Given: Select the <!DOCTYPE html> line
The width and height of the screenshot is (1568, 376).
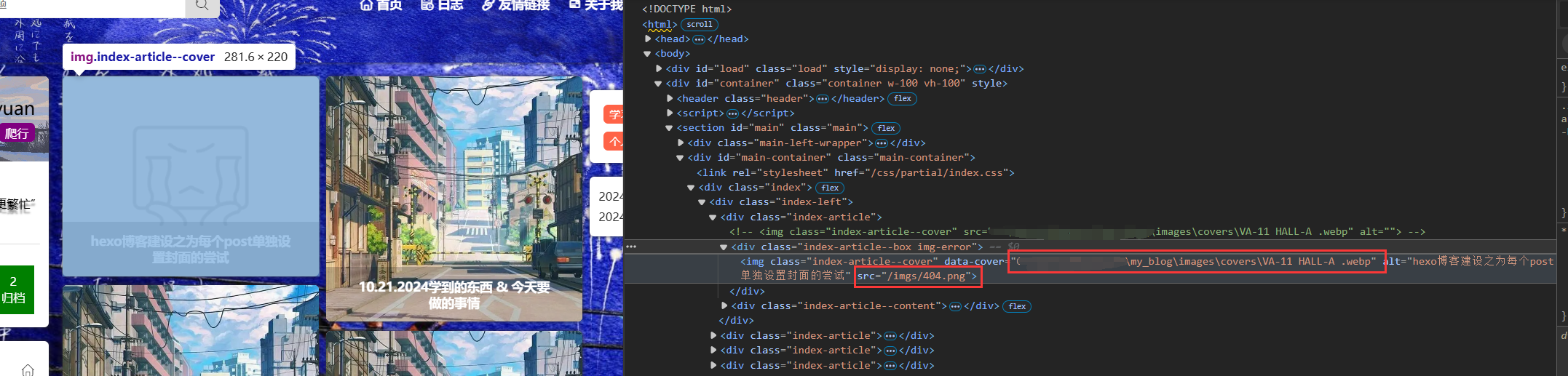Looking at the screenshot, I should 686,9.
